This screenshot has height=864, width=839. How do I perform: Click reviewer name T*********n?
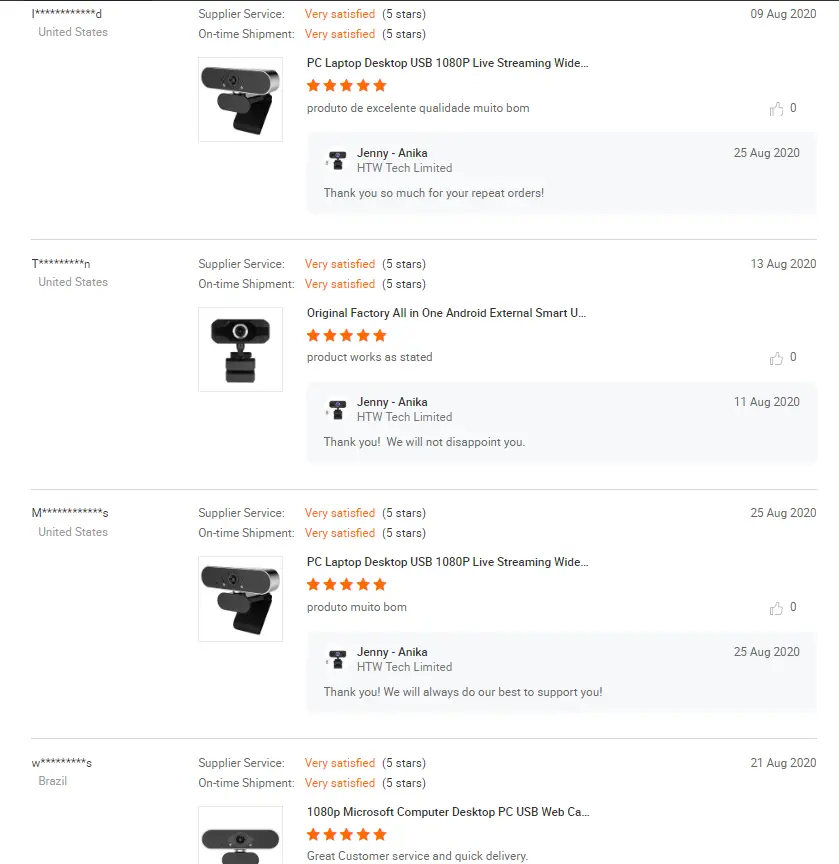coord(61,264)
